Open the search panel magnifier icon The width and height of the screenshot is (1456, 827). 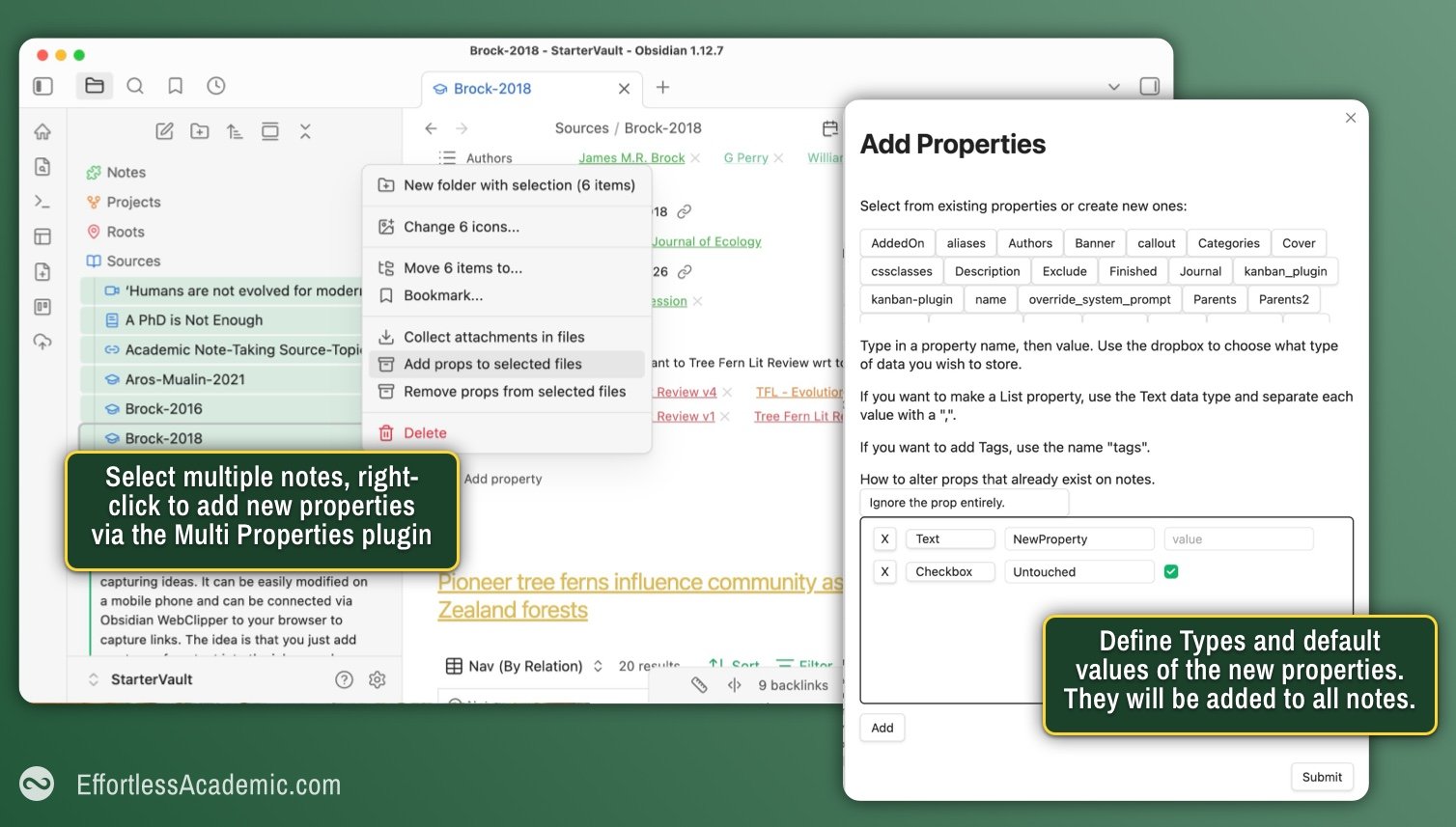coord(135,86)
